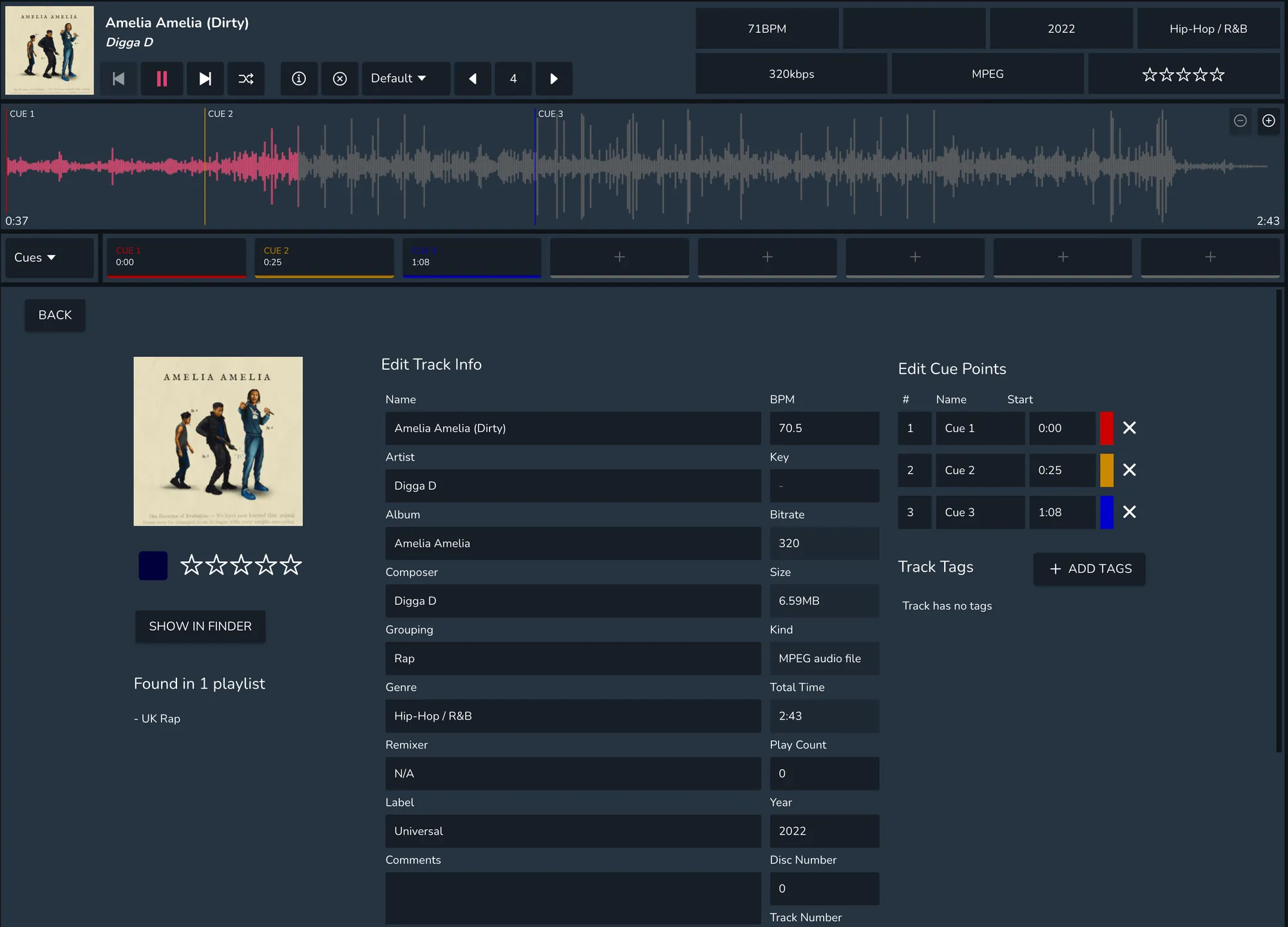The image size is (1288, 927).
Task: Click ADD TAGS button
Action: point(1089,569)
